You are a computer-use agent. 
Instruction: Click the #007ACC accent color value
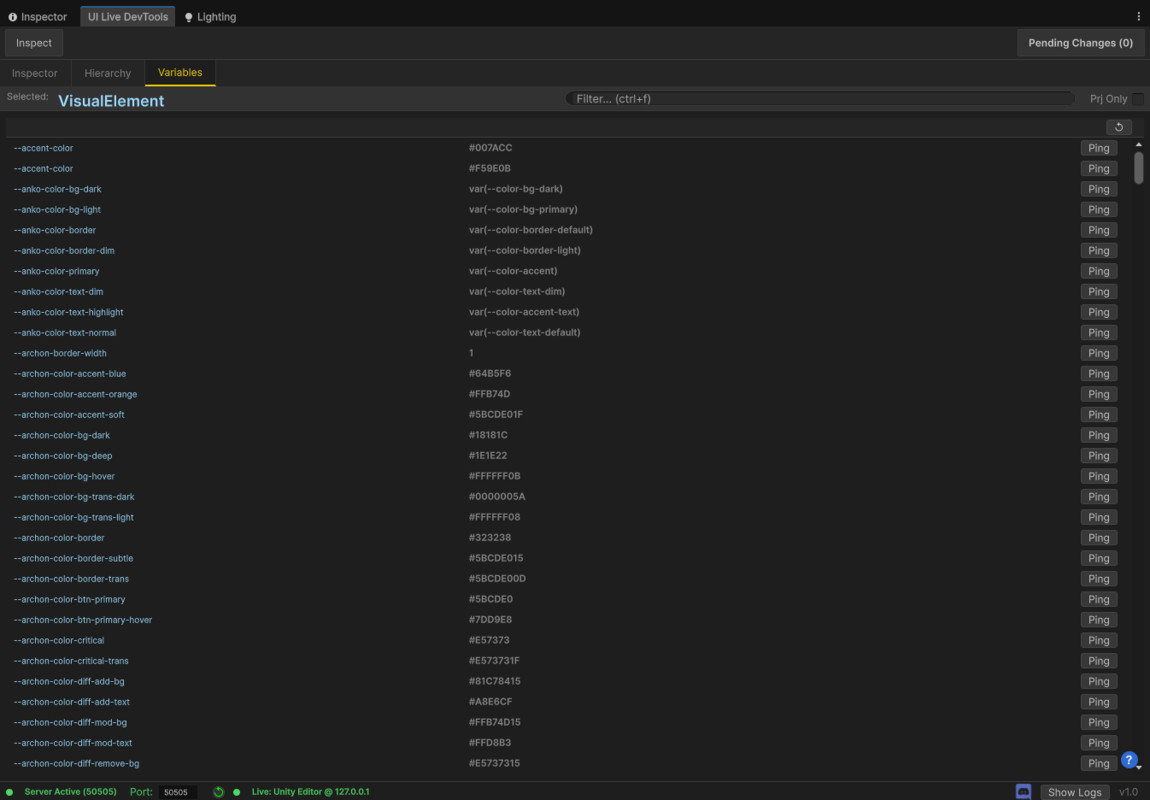[x=491, y=147]
